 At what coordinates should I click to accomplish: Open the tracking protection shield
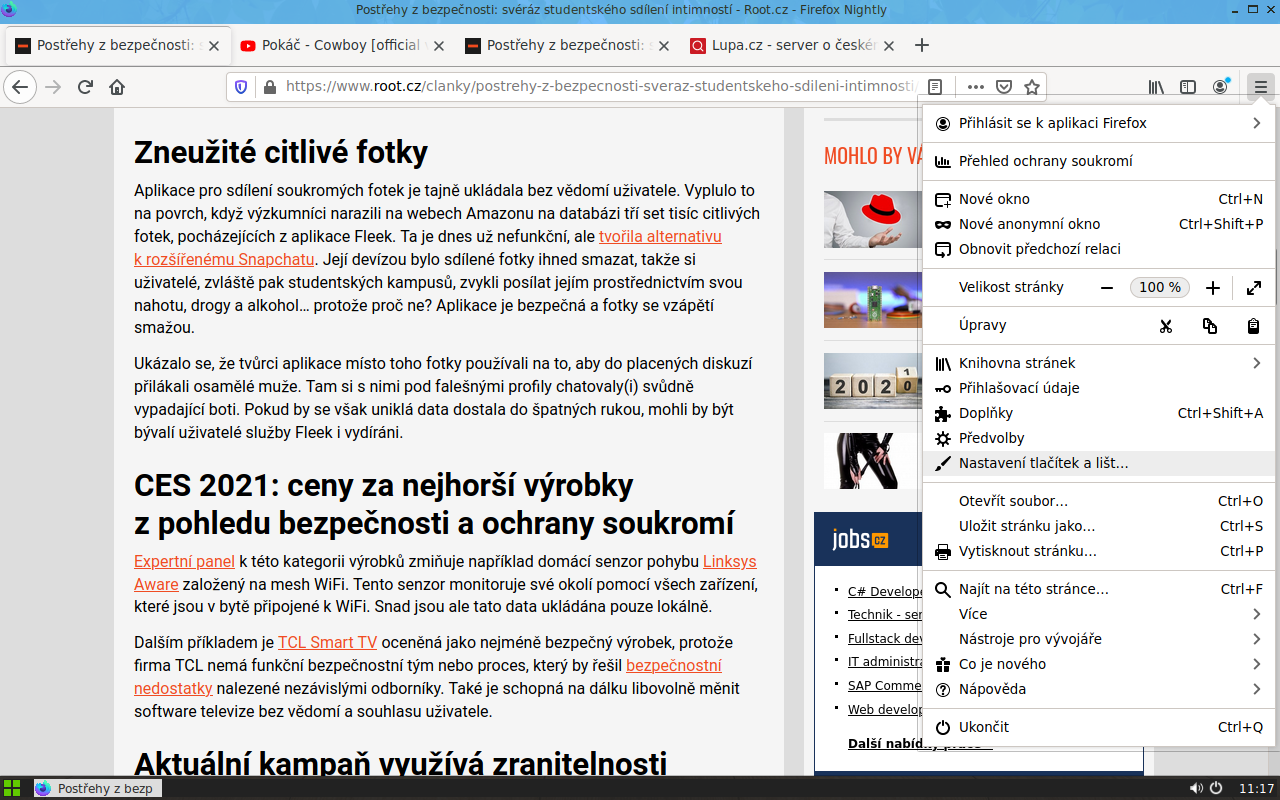point(240,87)
